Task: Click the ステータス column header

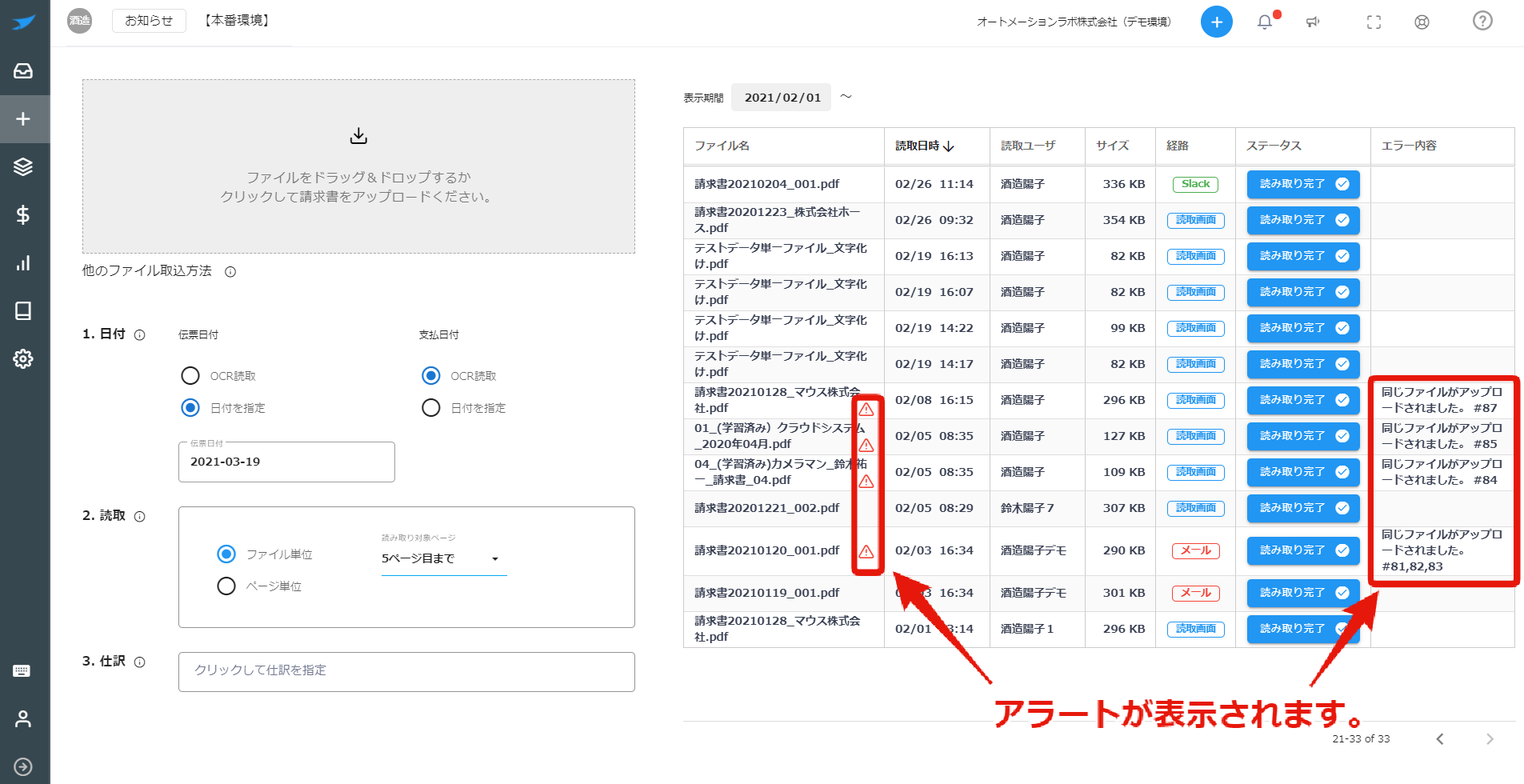Action: (1274, 146)
